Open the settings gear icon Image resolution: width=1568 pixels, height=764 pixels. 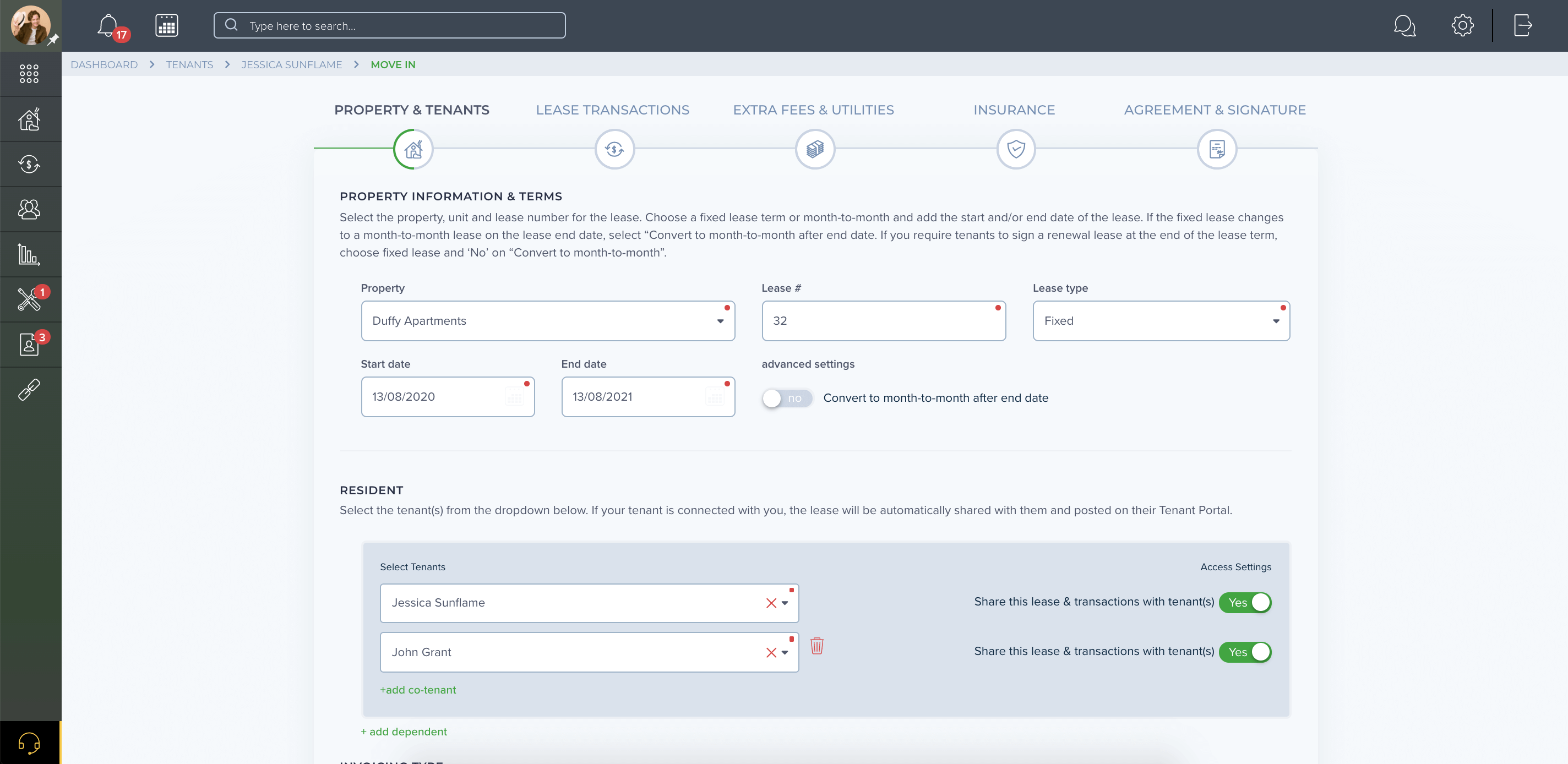pos(1462,25)
